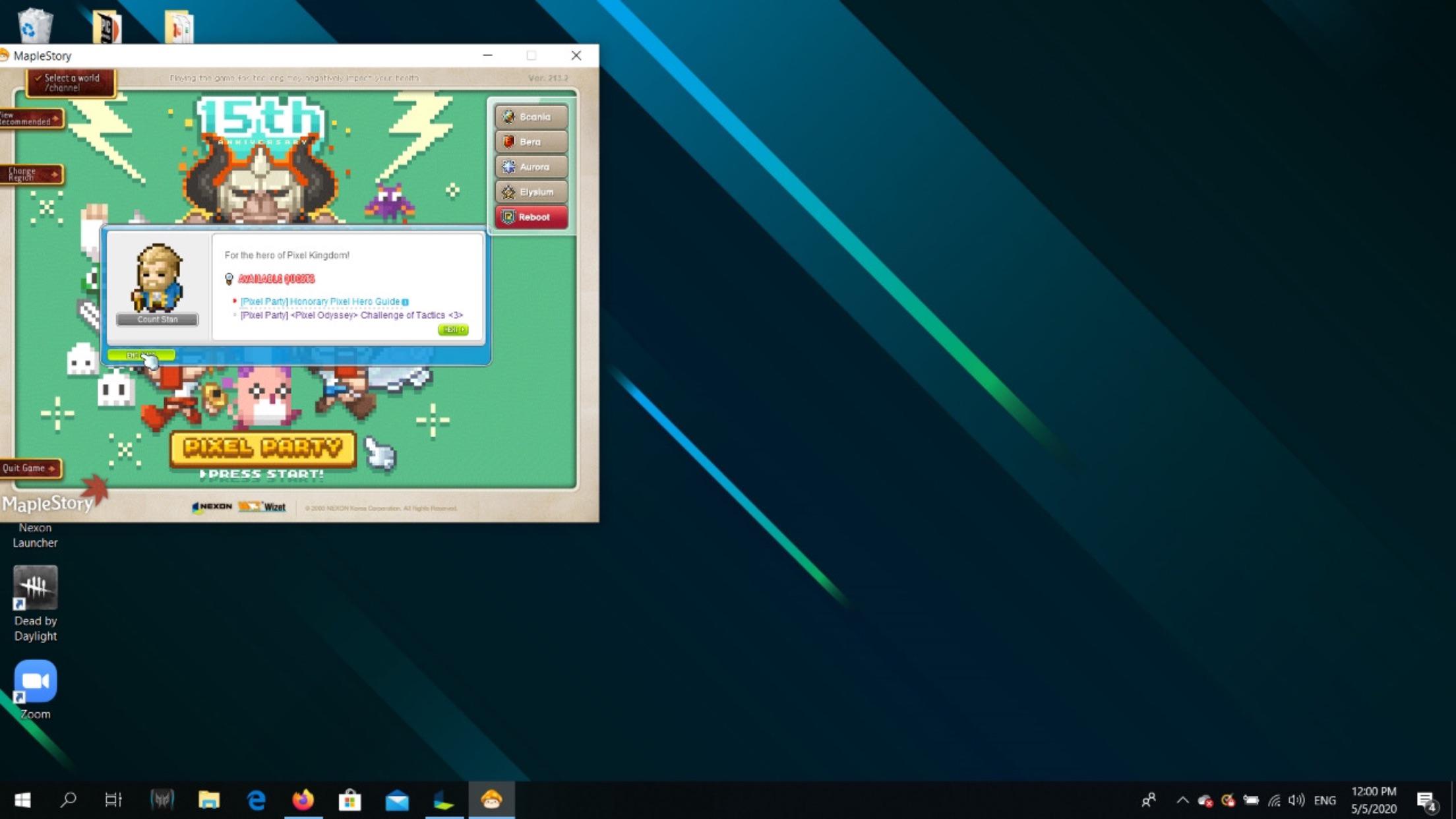Select the red Reboot world
This screenshot has width=1456, height=819.
pyautogui.click(x=531, y=217)
